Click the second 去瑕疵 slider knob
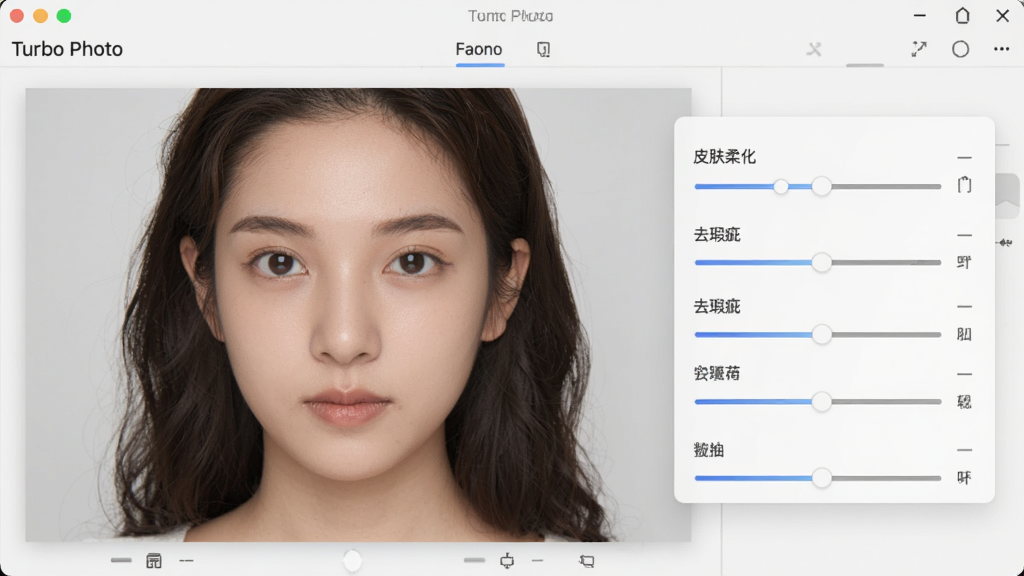This screenshot has width=1024, height=576. [822, 334]
